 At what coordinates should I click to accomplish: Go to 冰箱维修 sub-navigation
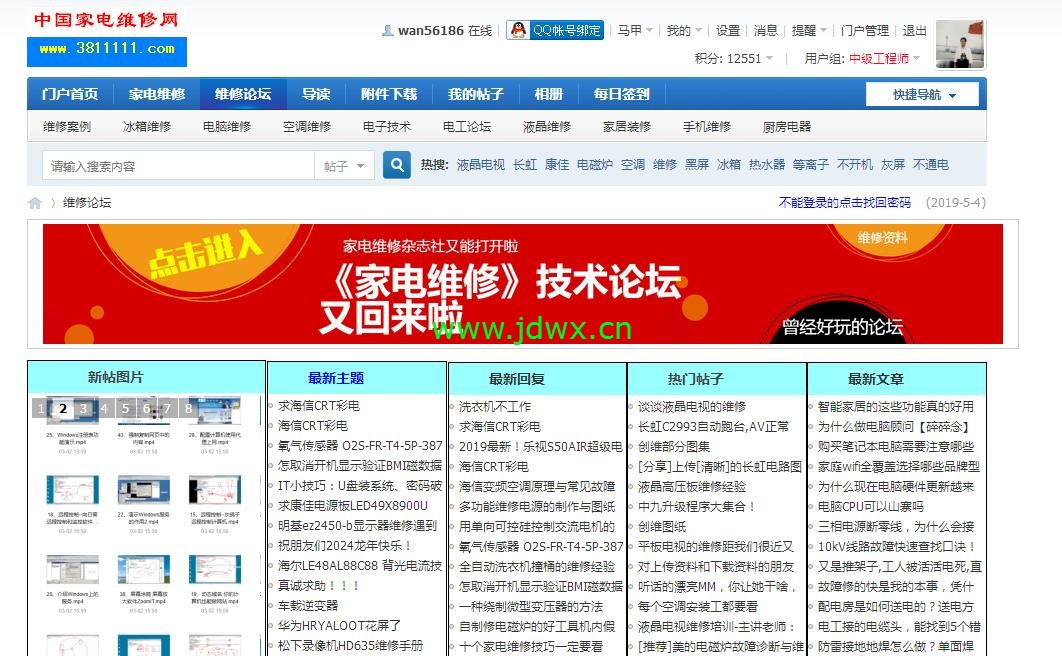[x=146, y=127]
